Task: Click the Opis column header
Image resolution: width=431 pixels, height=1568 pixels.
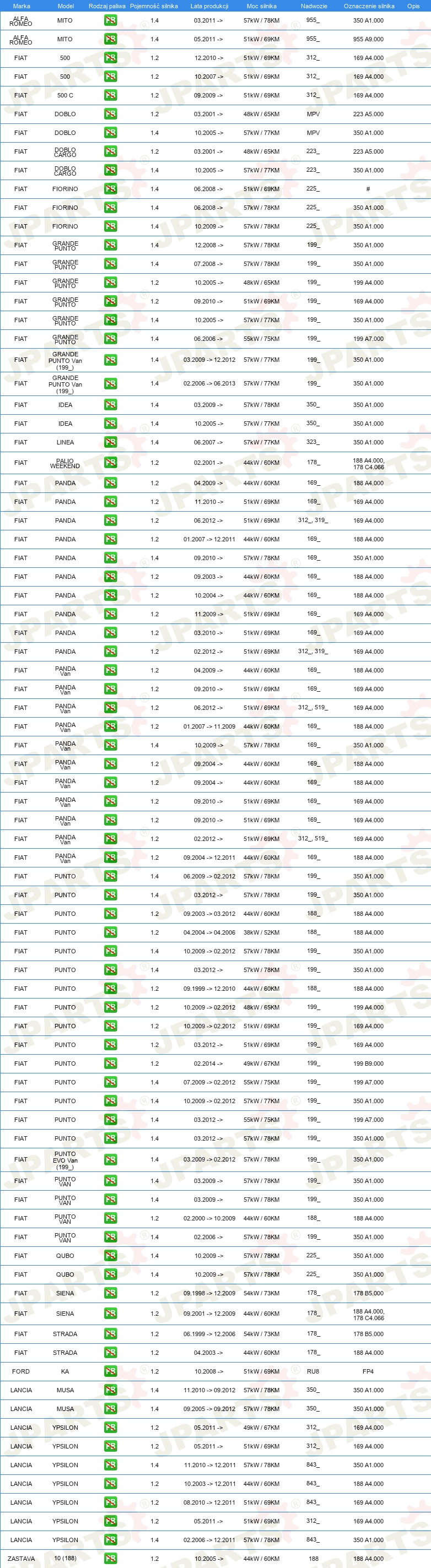Action: pyautogui.click(x=413, y=6)
